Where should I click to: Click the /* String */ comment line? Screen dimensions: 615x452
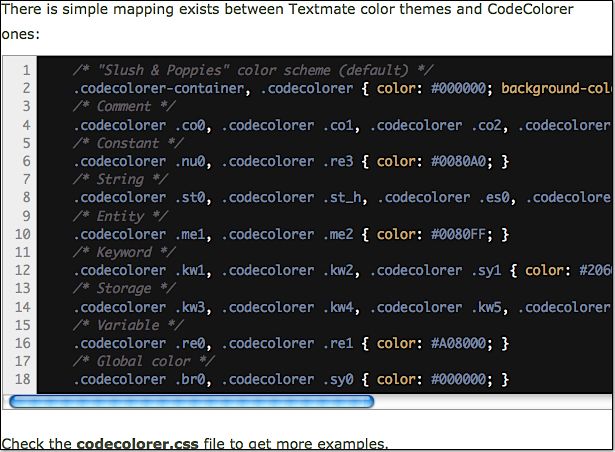(x=120, y=179)
